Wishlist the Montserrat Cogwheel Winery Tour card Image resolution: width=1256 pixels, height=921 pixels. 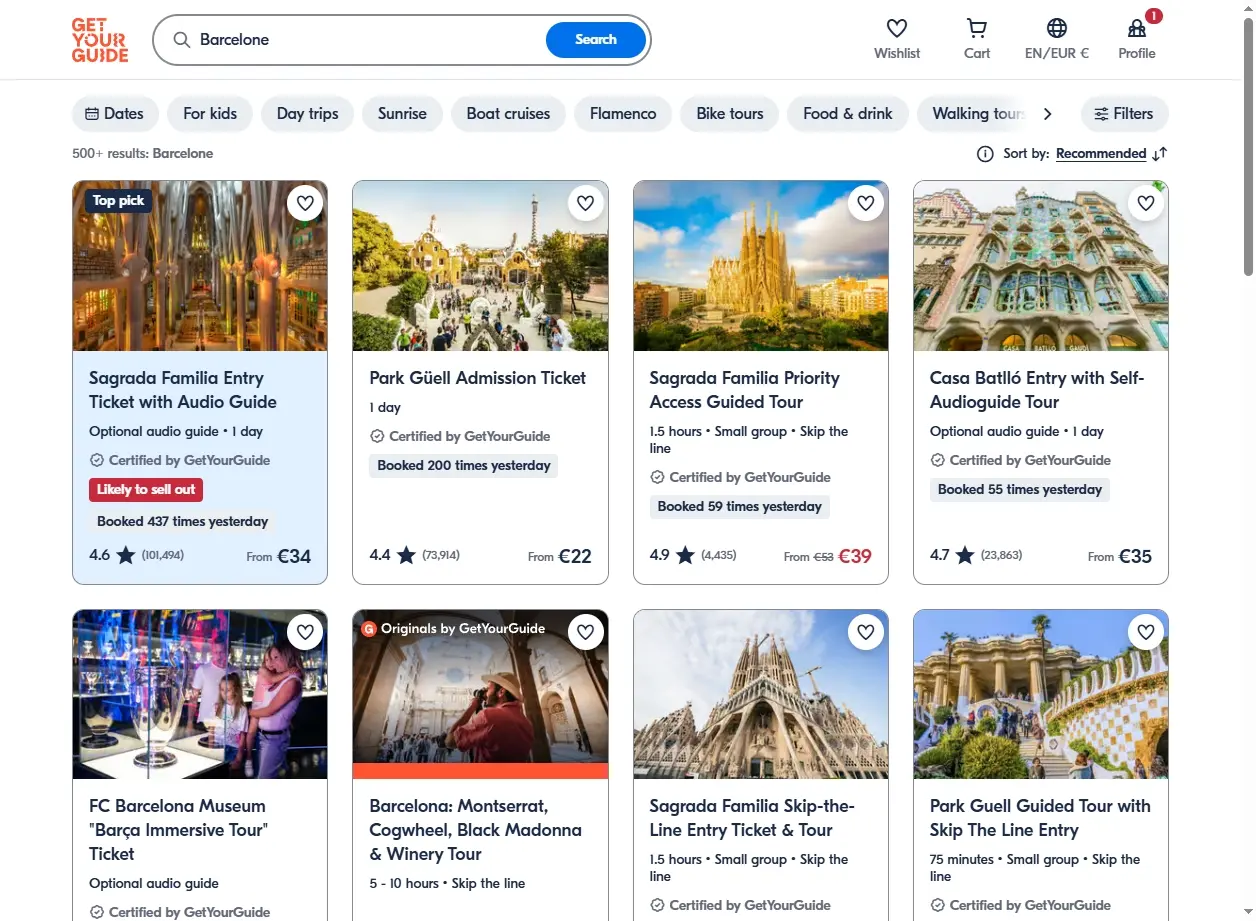coord(586,632)
